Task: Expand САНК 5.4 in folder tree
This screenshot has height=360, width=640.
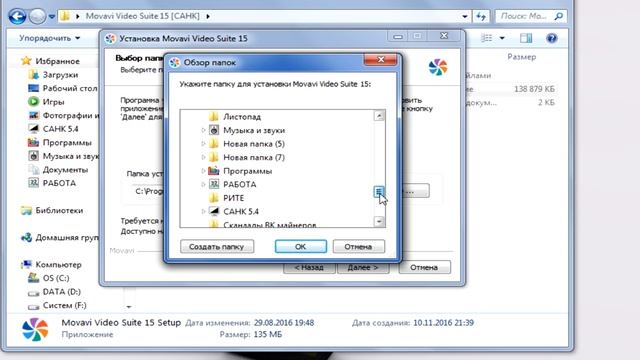Action: pos(203,211)
